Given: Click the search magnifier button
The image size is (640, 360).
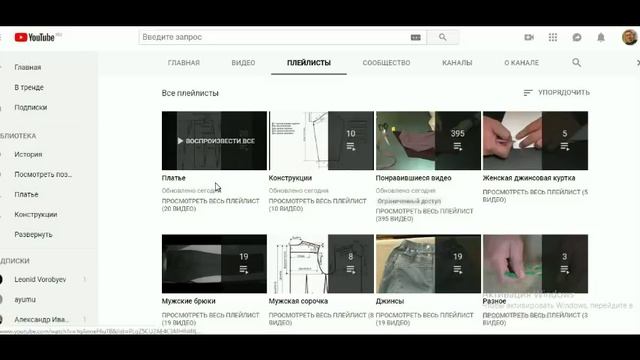Looking at the screenshot, I should (442, 37).
